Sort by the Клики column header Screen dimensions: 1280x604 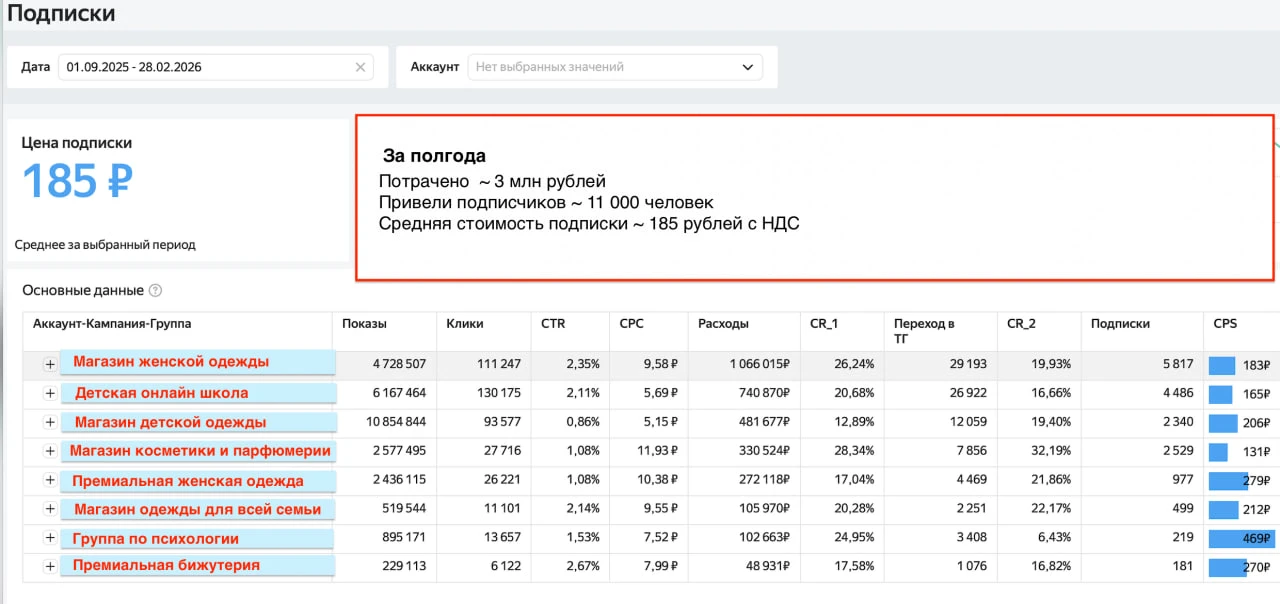pos(465,324)
